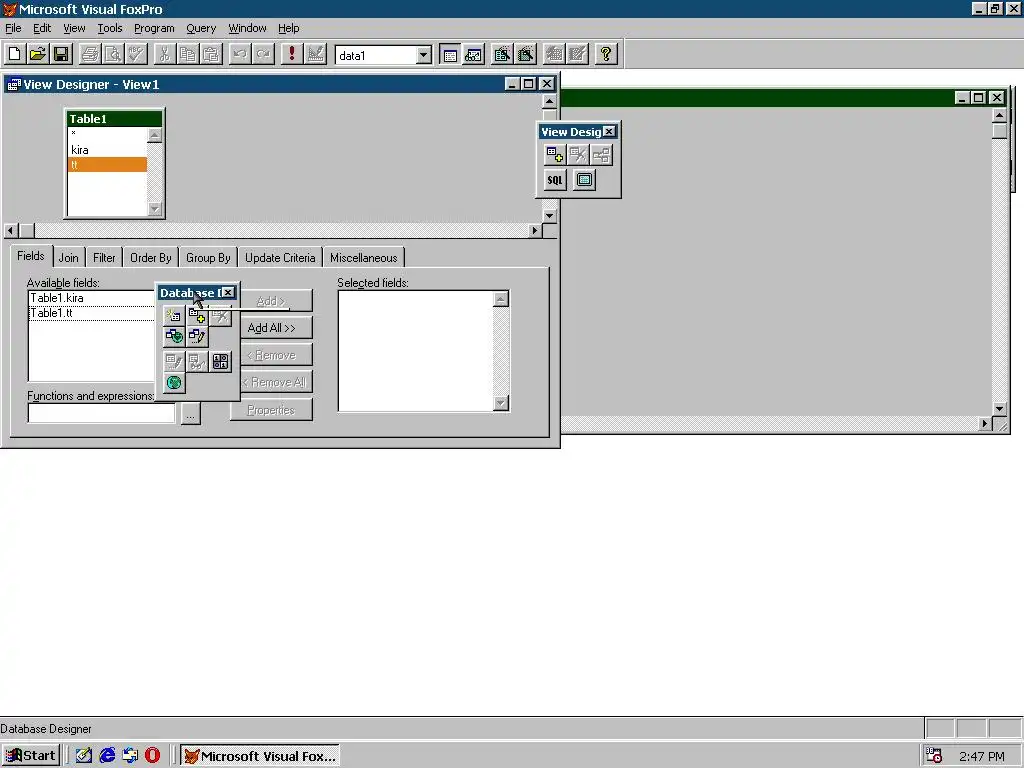
Task: Click the View Designer pane left scroll arrow
Action: click(x=10, y=231)
